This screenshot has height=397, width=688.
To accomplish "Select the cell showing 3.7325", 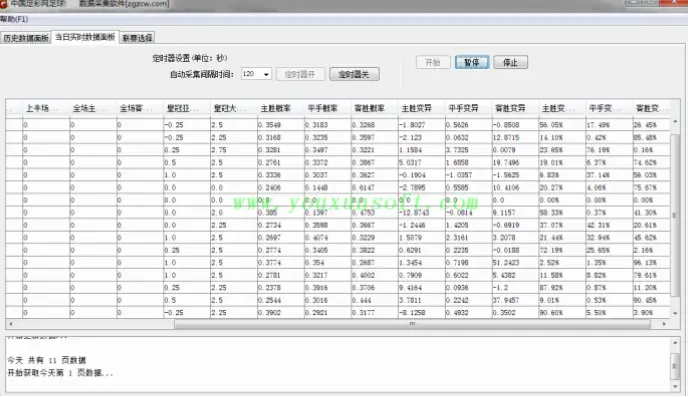I will pos(468,150).
